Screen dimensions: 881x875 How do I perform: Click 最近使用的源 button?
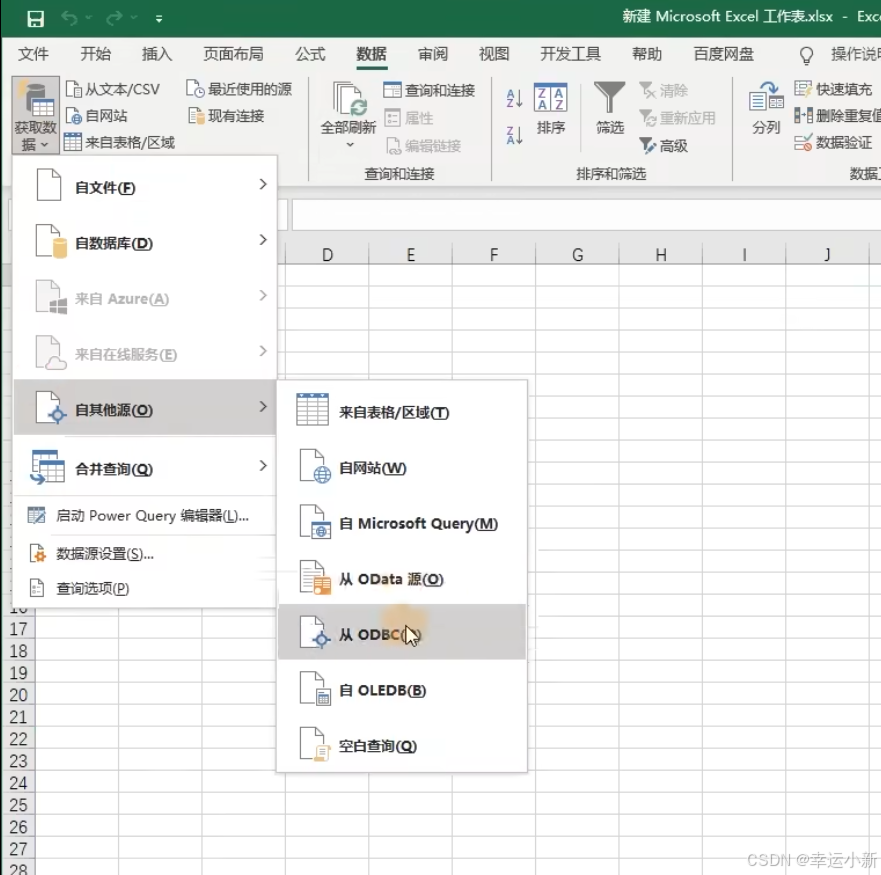coord(239,89)
